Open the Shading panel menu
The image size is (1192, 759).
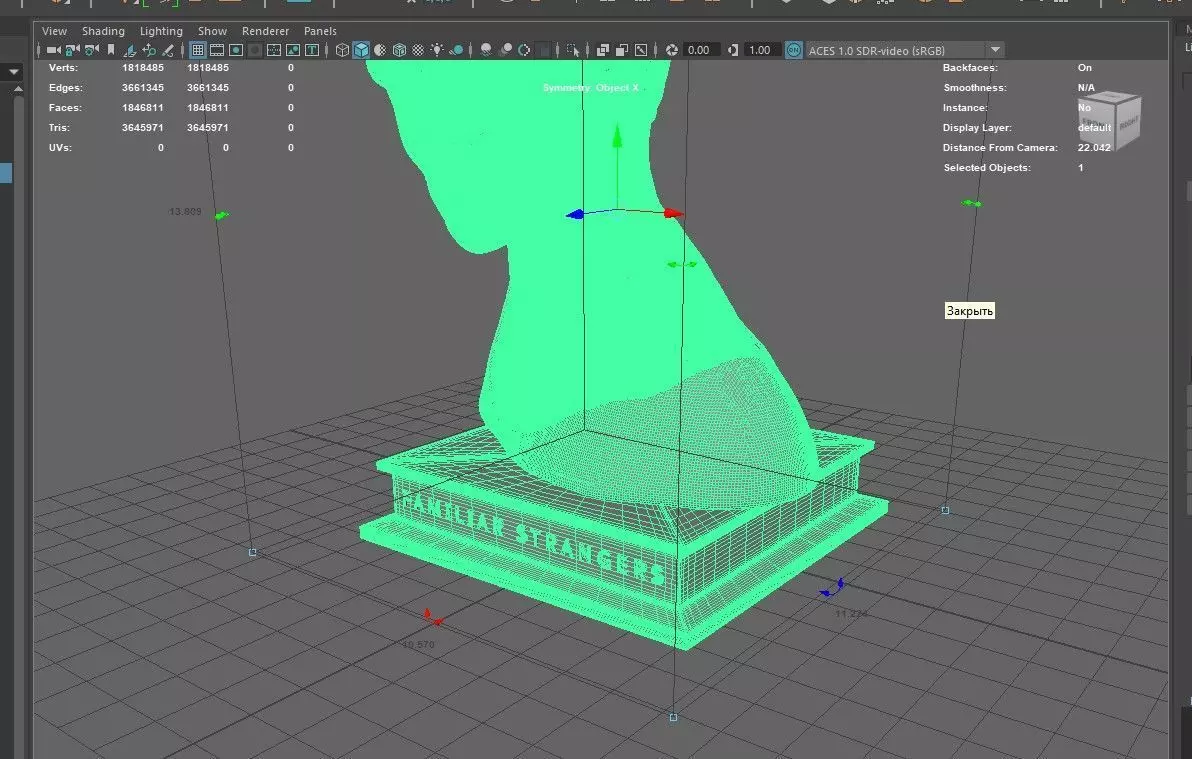(103, 31)
